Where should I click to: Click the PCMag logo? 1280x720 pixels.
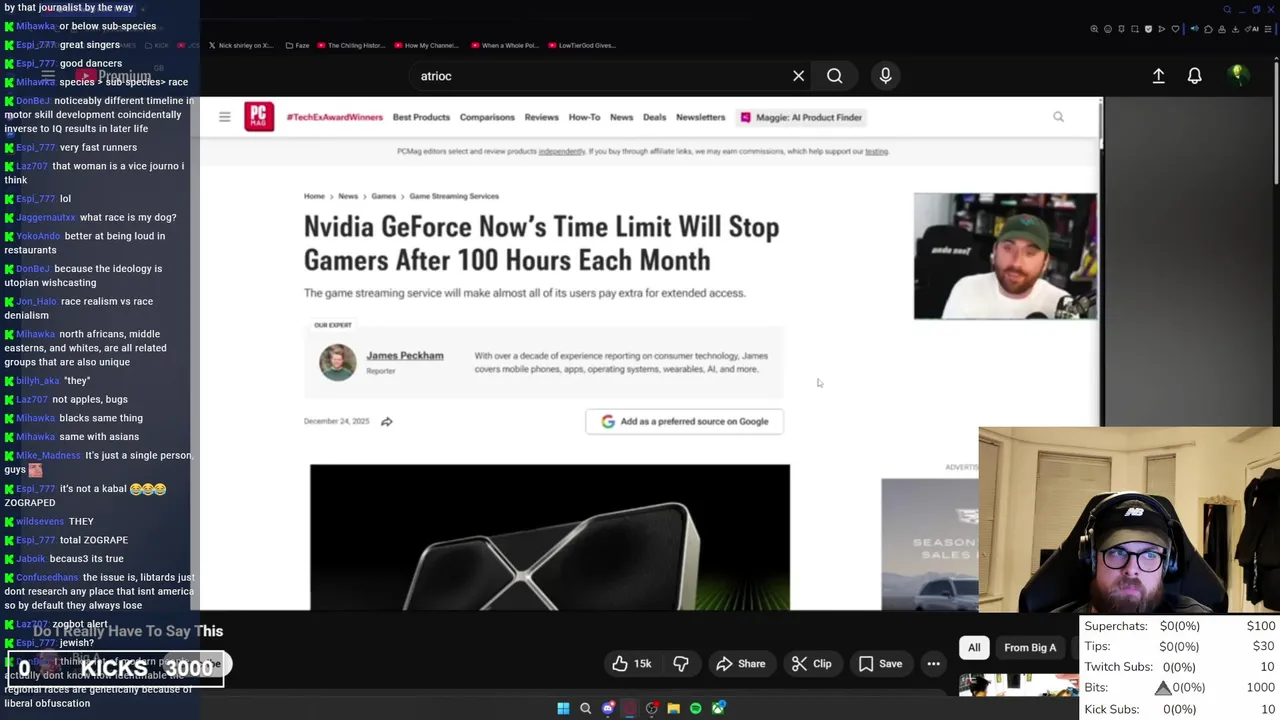(259, 117)
